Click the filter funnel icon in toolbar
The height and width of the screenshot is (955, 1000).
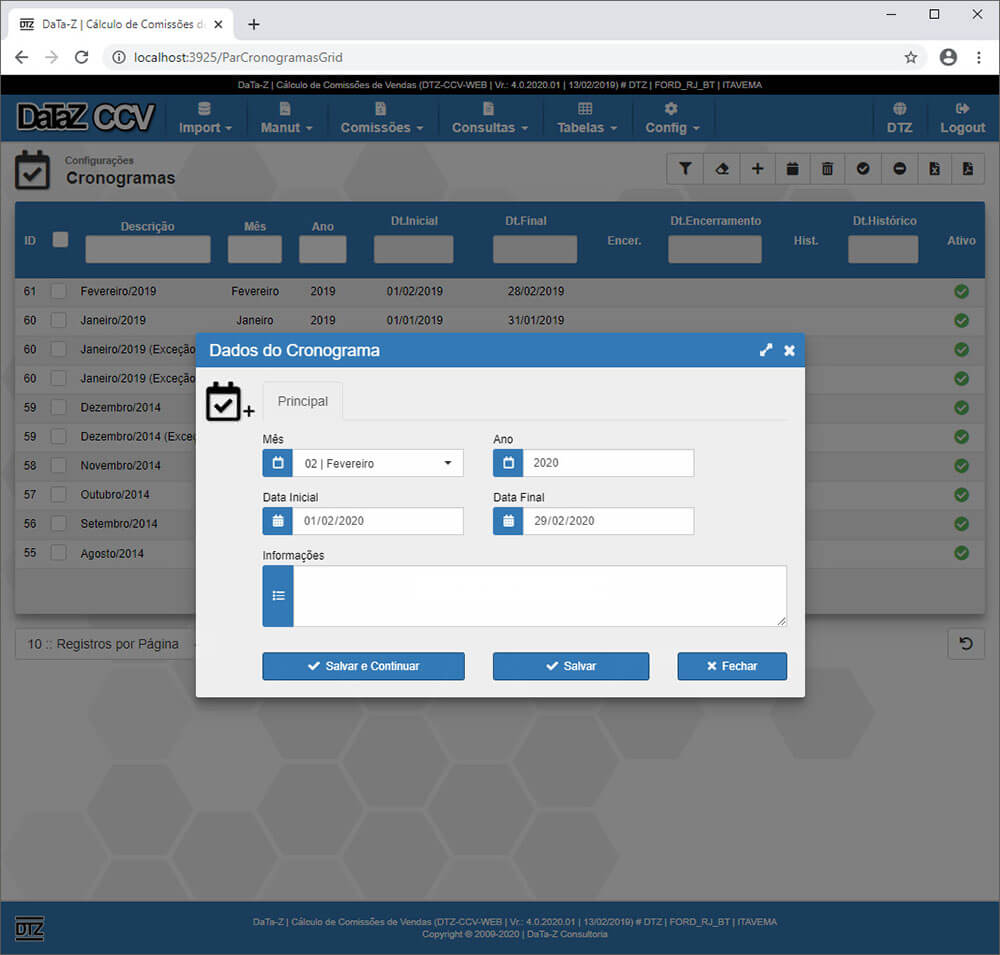tap(685, 169)
